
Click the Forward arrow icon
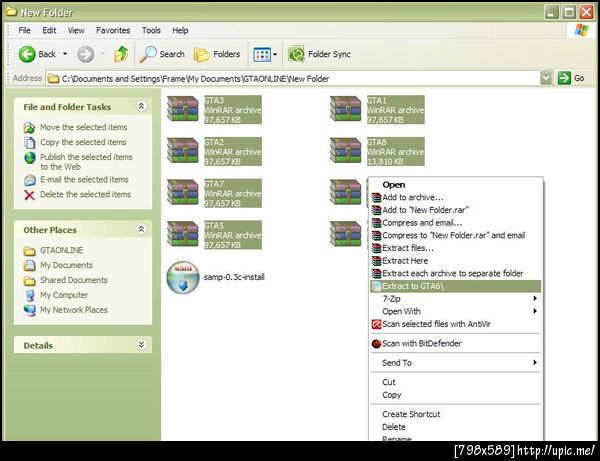[x=85, y=54]
